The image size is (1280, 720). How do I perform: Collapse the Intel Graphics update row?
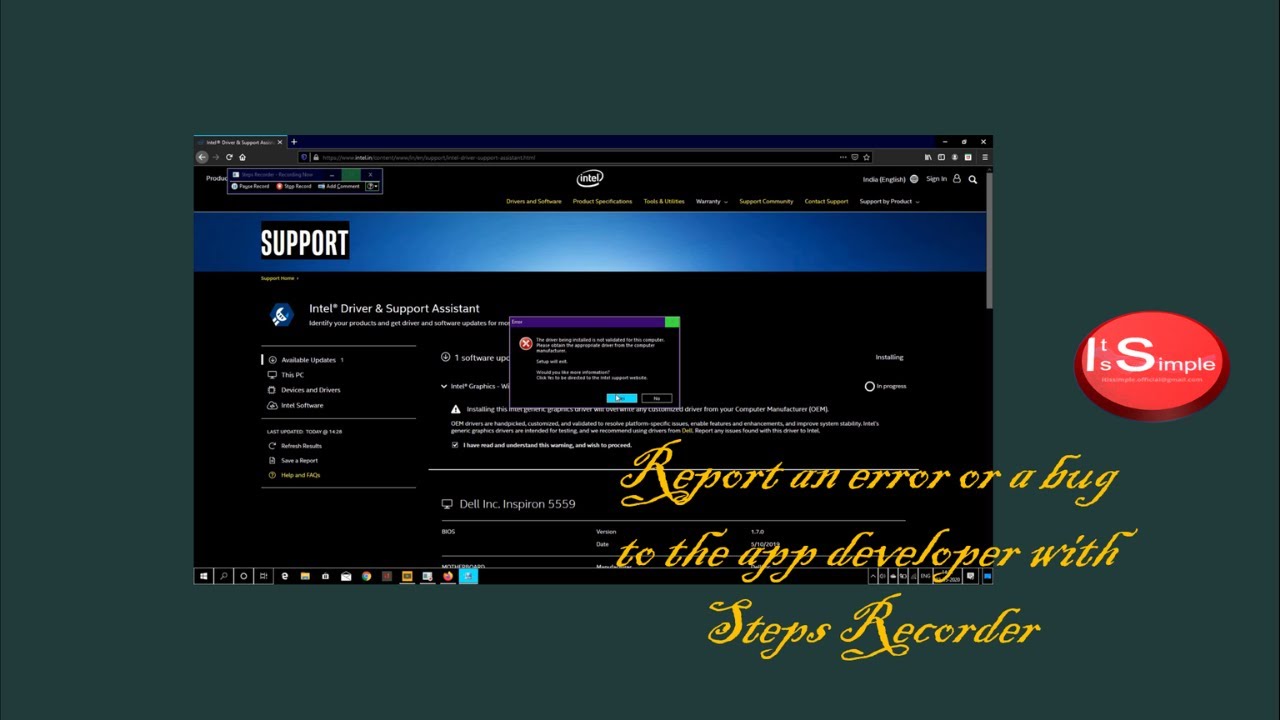[444, 386]
